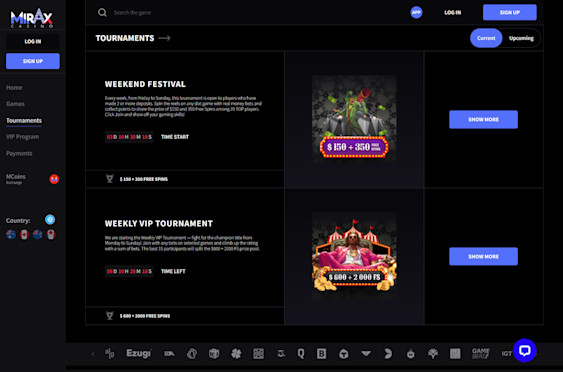Screen dimensions: 563x372
Task: Click the B letter provider logo
Action: (321, 354)
